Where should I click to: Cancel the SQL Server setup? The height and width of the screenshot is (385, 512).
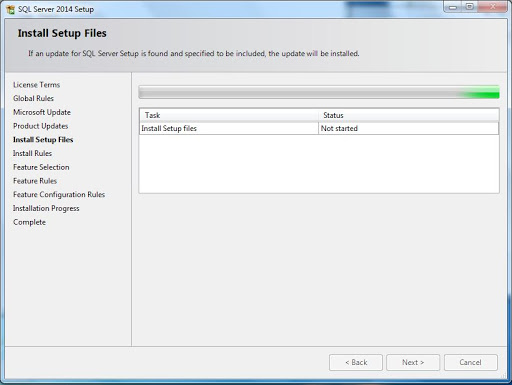pos(471,362)
